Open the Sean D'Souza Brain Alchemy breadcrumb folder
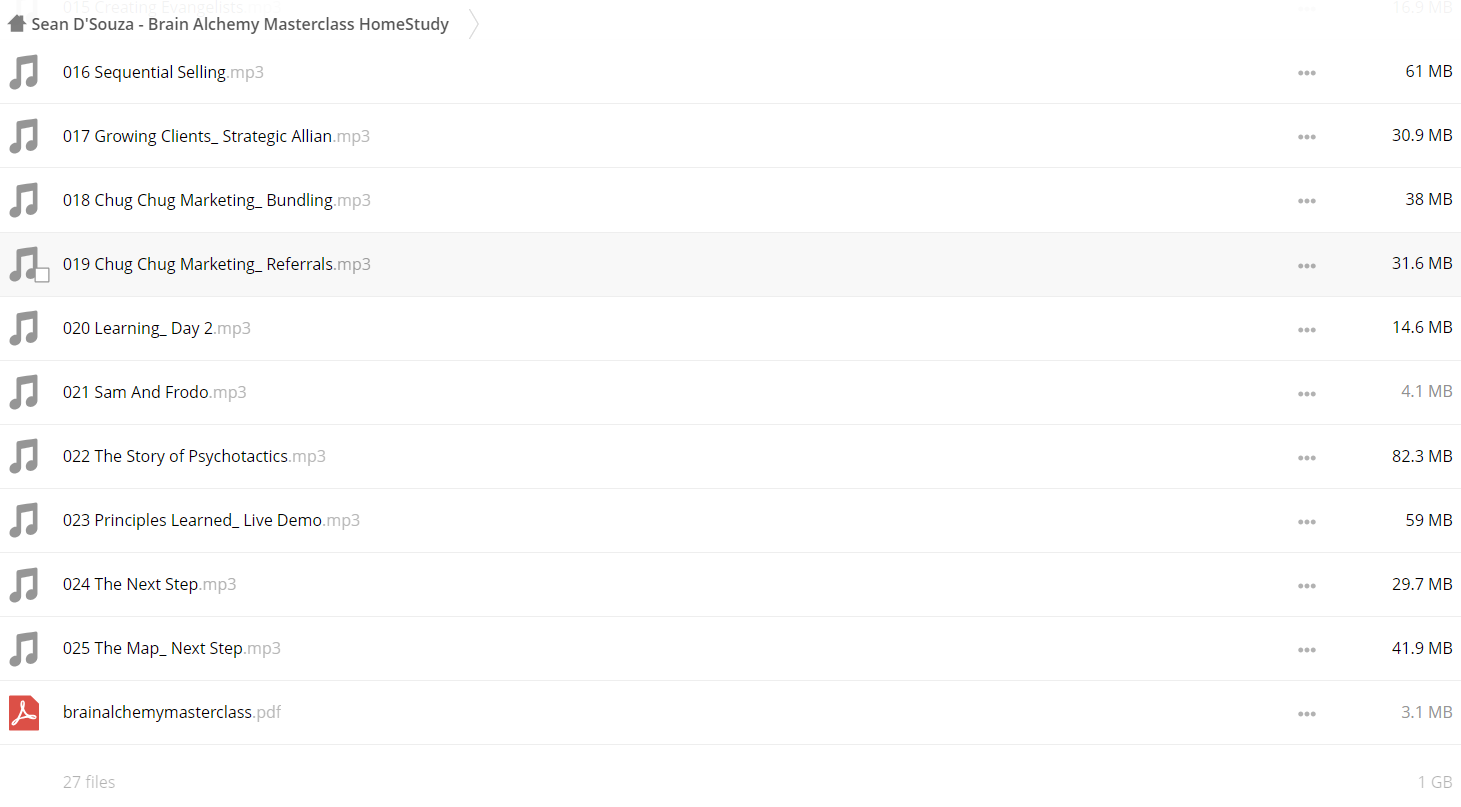The height and width of the screenshot is (807, 1461). tap(240, 24)
